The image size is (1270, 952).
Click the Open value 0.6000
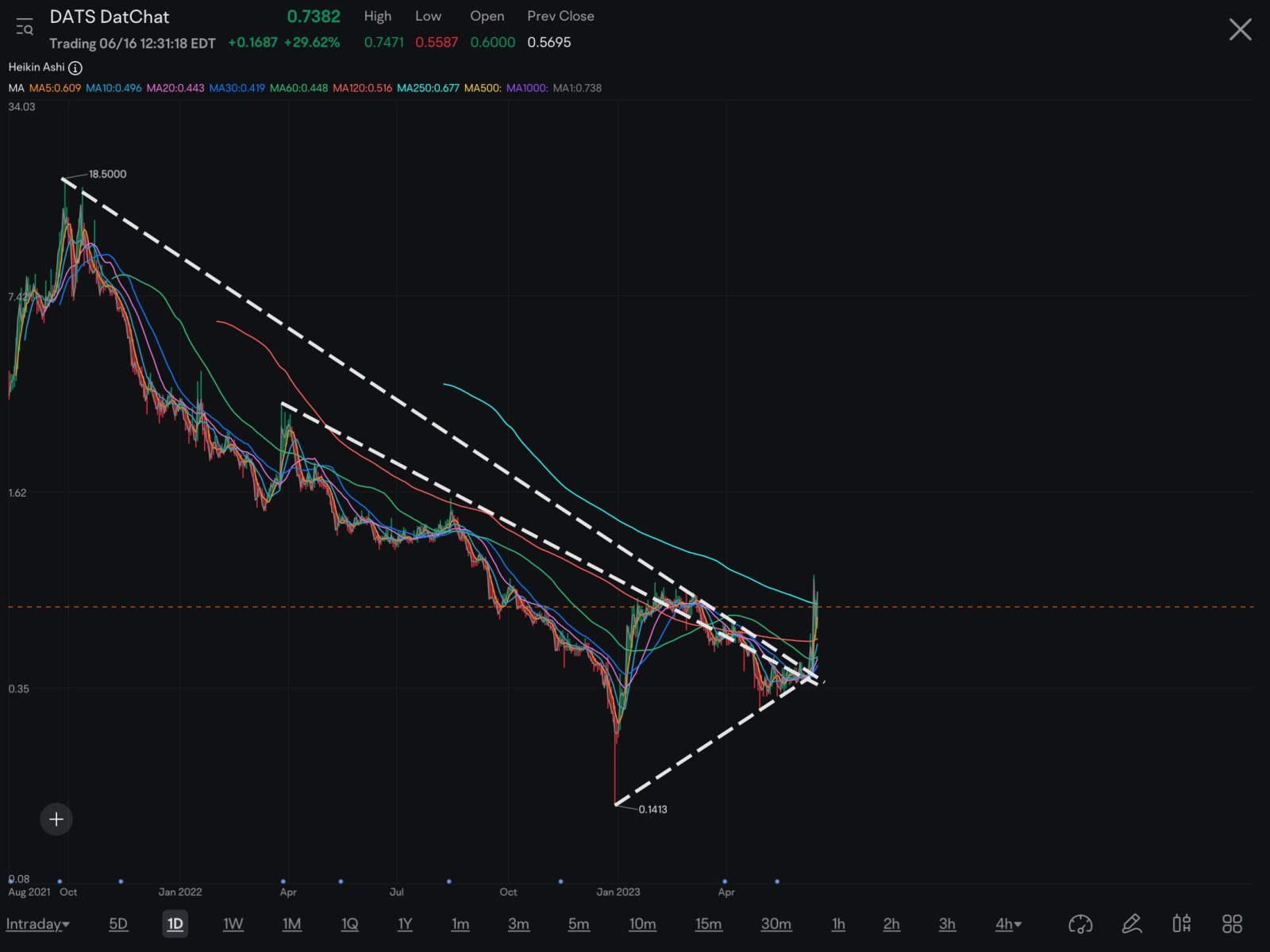(x=493, y=43)
